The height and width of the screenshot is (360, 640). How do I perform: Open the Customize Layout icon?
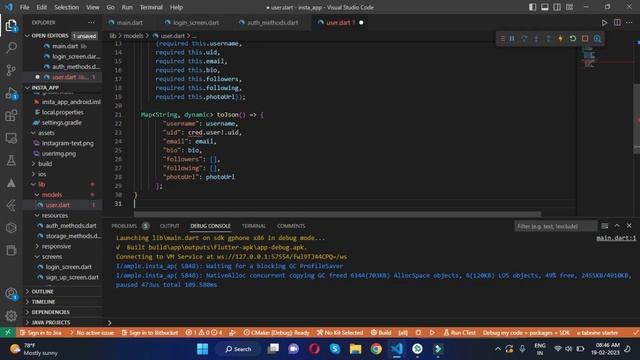[569, 7]
